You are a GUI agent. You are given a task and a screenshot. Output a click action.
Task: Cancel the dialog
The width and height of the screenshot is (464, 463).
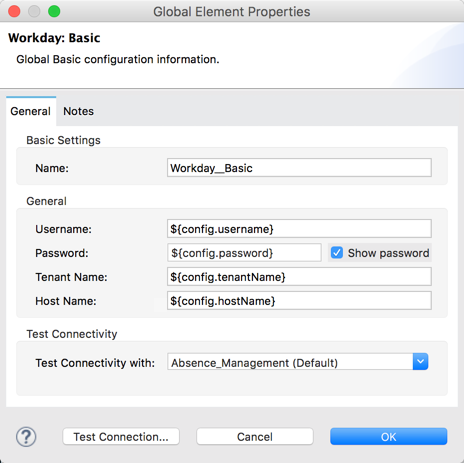pyautogui.click(x=255, y=437)
